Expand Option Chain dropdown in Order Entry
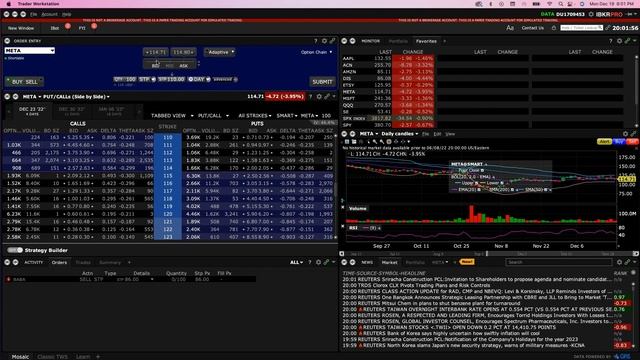 [316, 52]
